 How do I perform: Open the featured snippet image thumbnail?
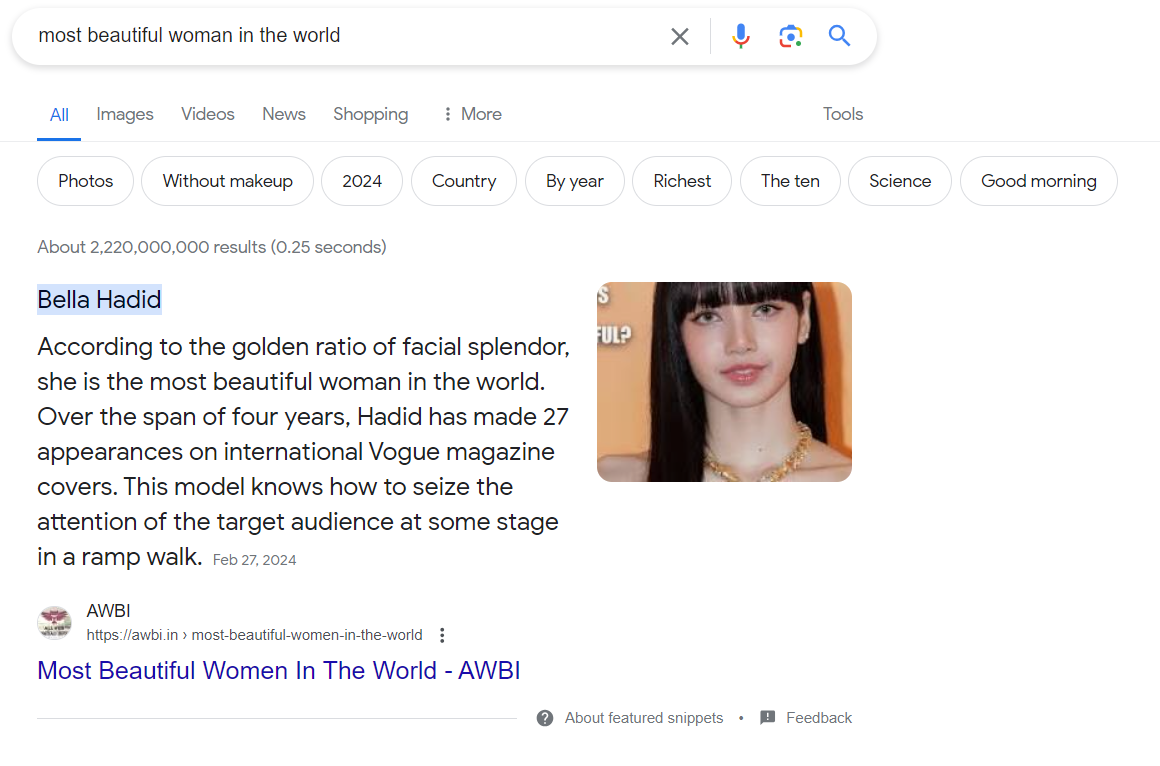(724, 382)
